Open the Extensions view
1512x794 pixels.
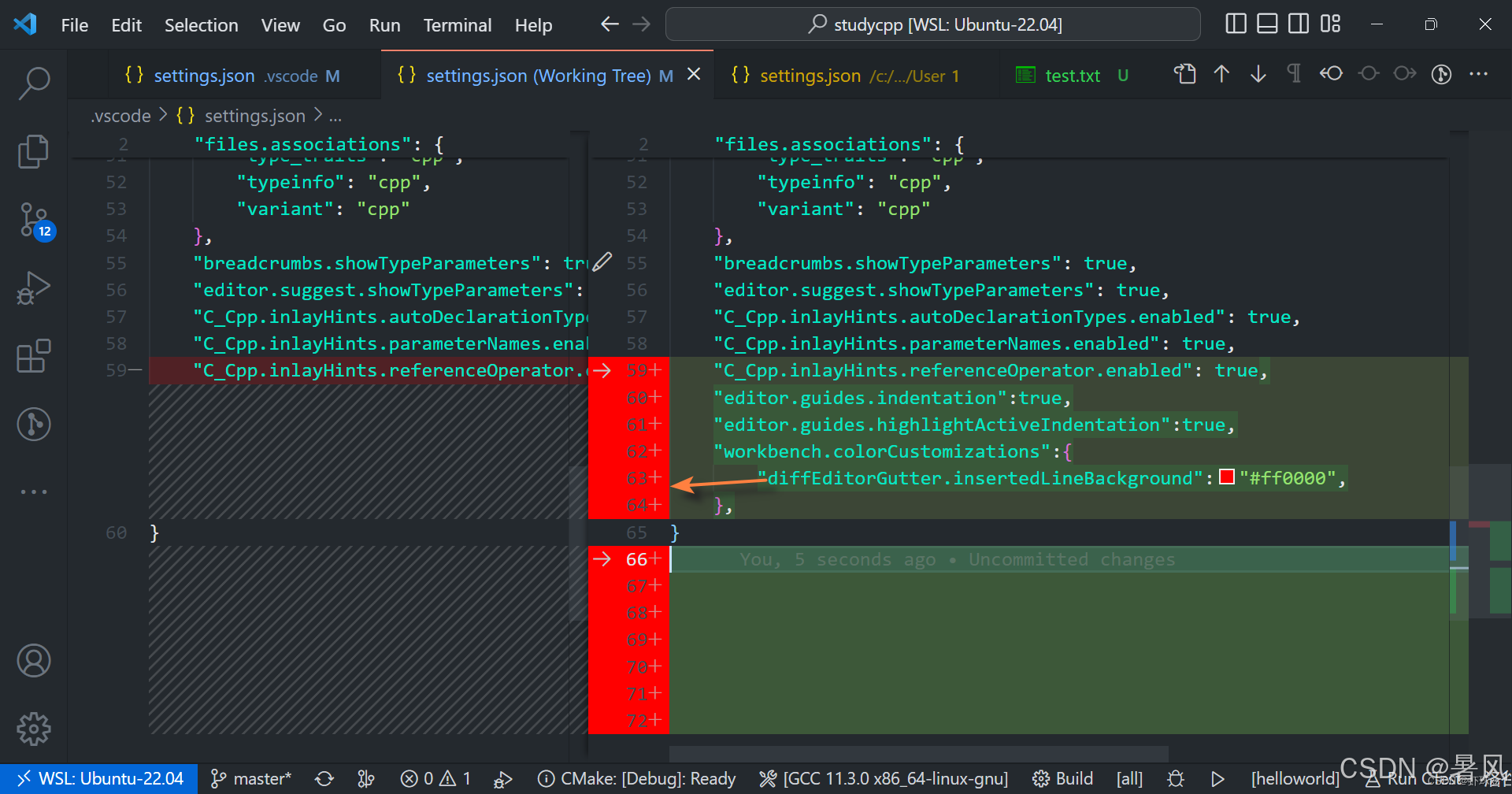click(34, 356)
